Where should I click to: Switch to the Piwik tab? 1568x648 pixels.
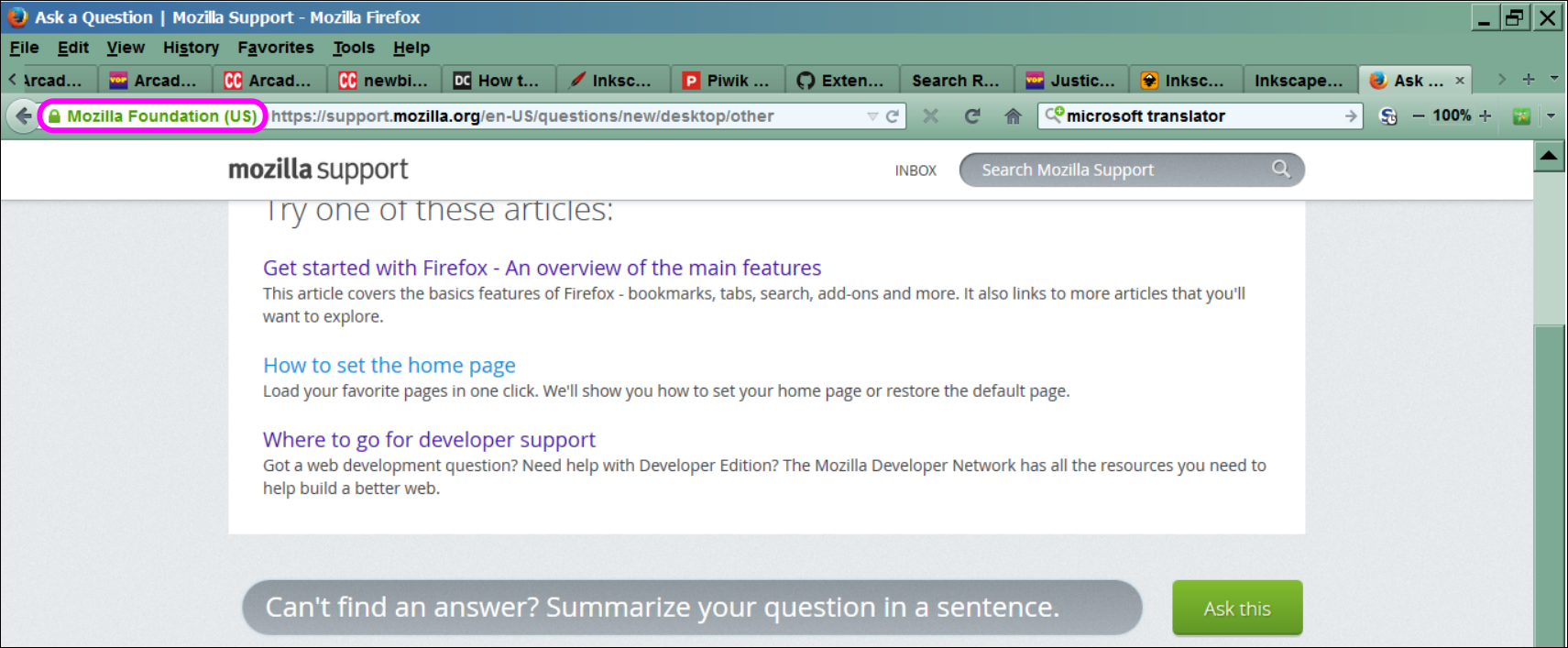coord(728,81)
